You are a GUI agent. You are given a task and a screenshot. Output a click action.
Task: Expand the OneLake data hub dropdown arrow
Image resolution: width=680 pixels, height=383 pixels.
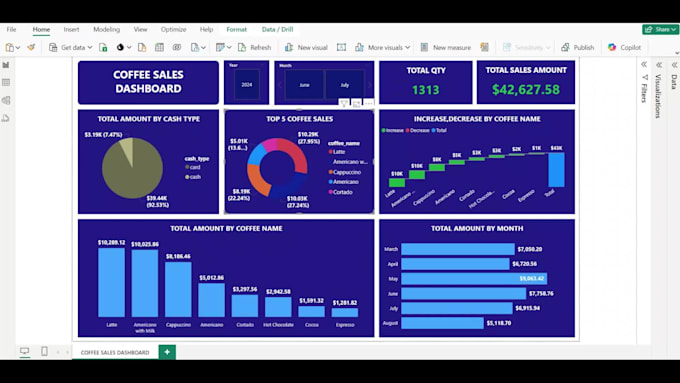coord(129,48)
